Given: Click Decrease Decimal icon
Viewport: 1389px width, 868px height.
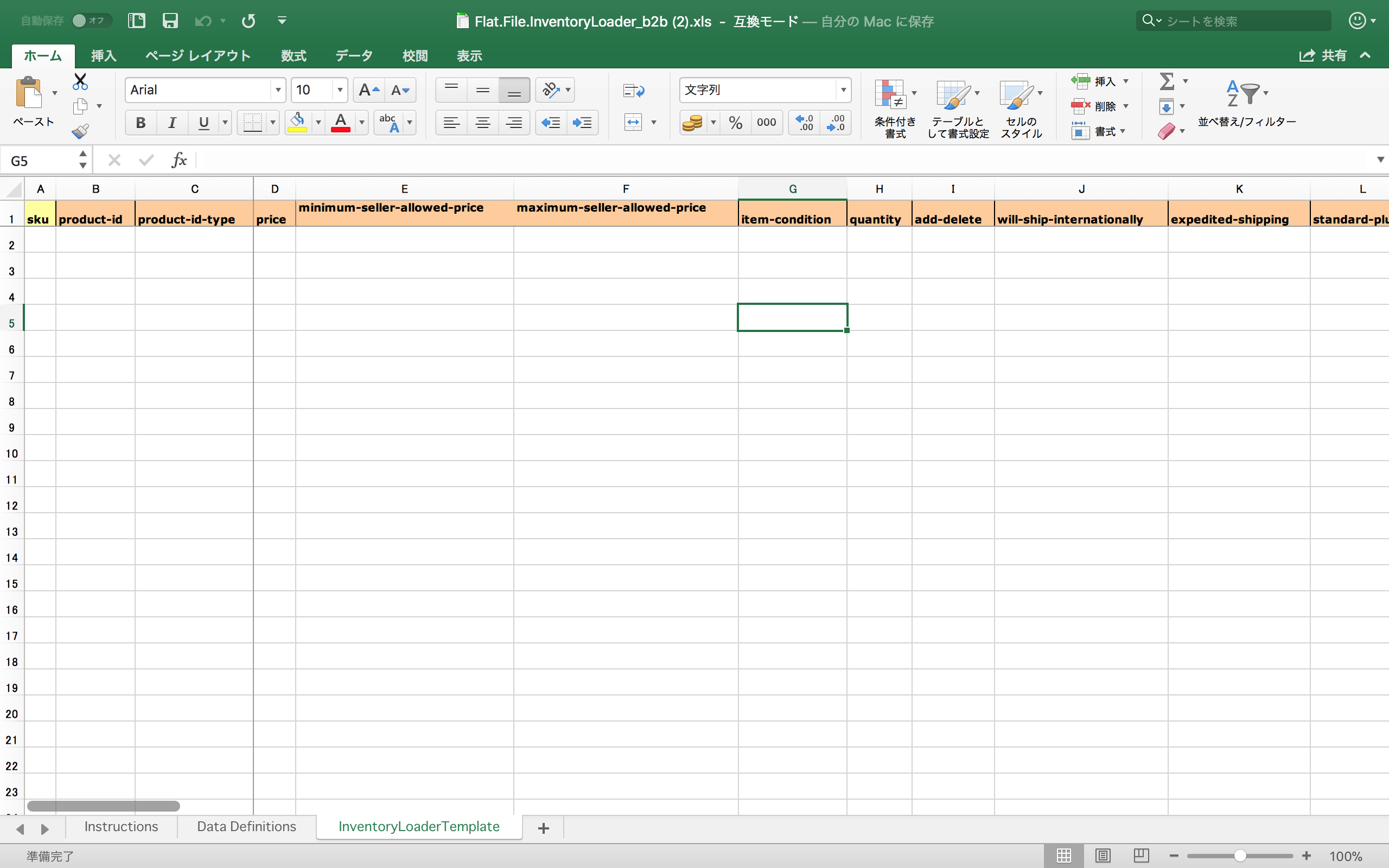Looking at the screenshot, I should 835,122.
